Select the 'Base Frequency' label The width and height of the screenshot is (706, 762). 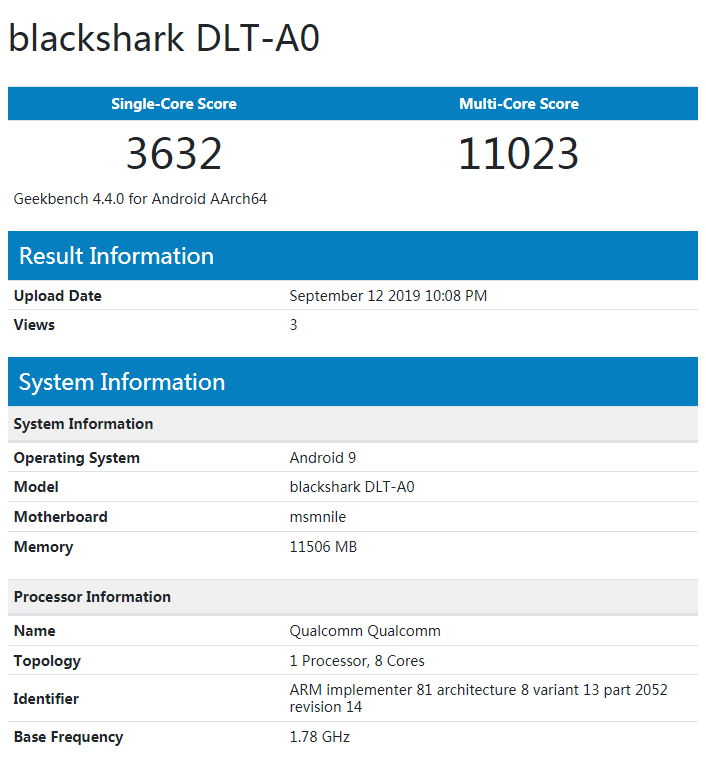[x=69, y=737]
